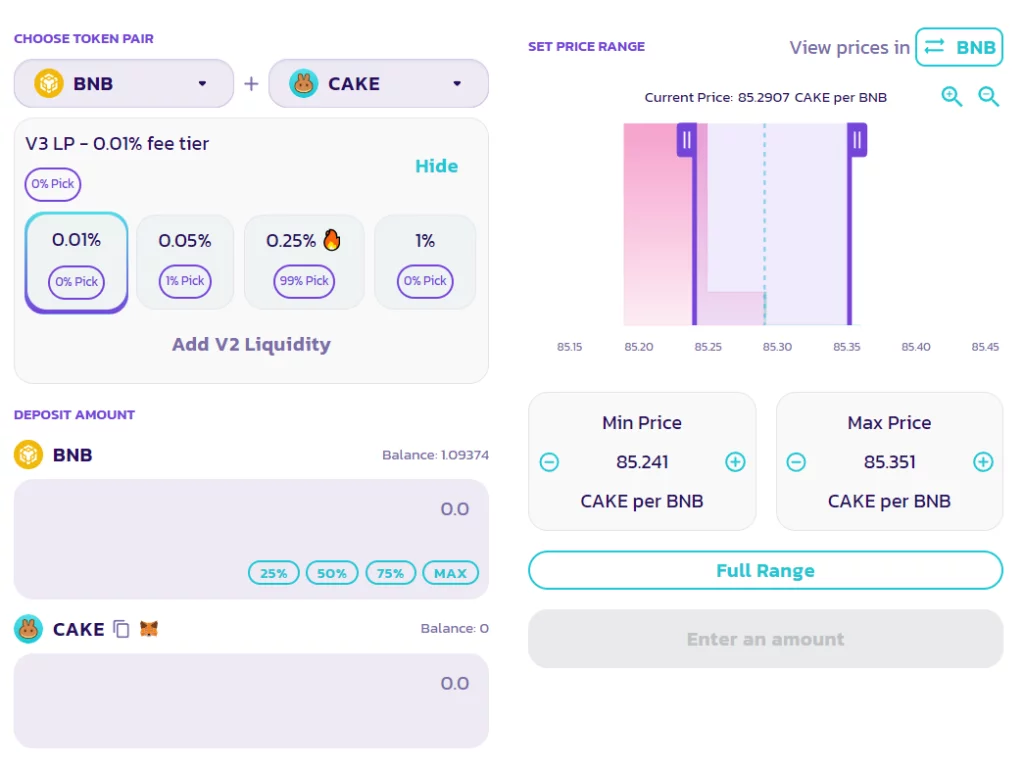Pick the 1% fee tier
This screenshot has width=1024, height=768.
click(x=425, y=261)
